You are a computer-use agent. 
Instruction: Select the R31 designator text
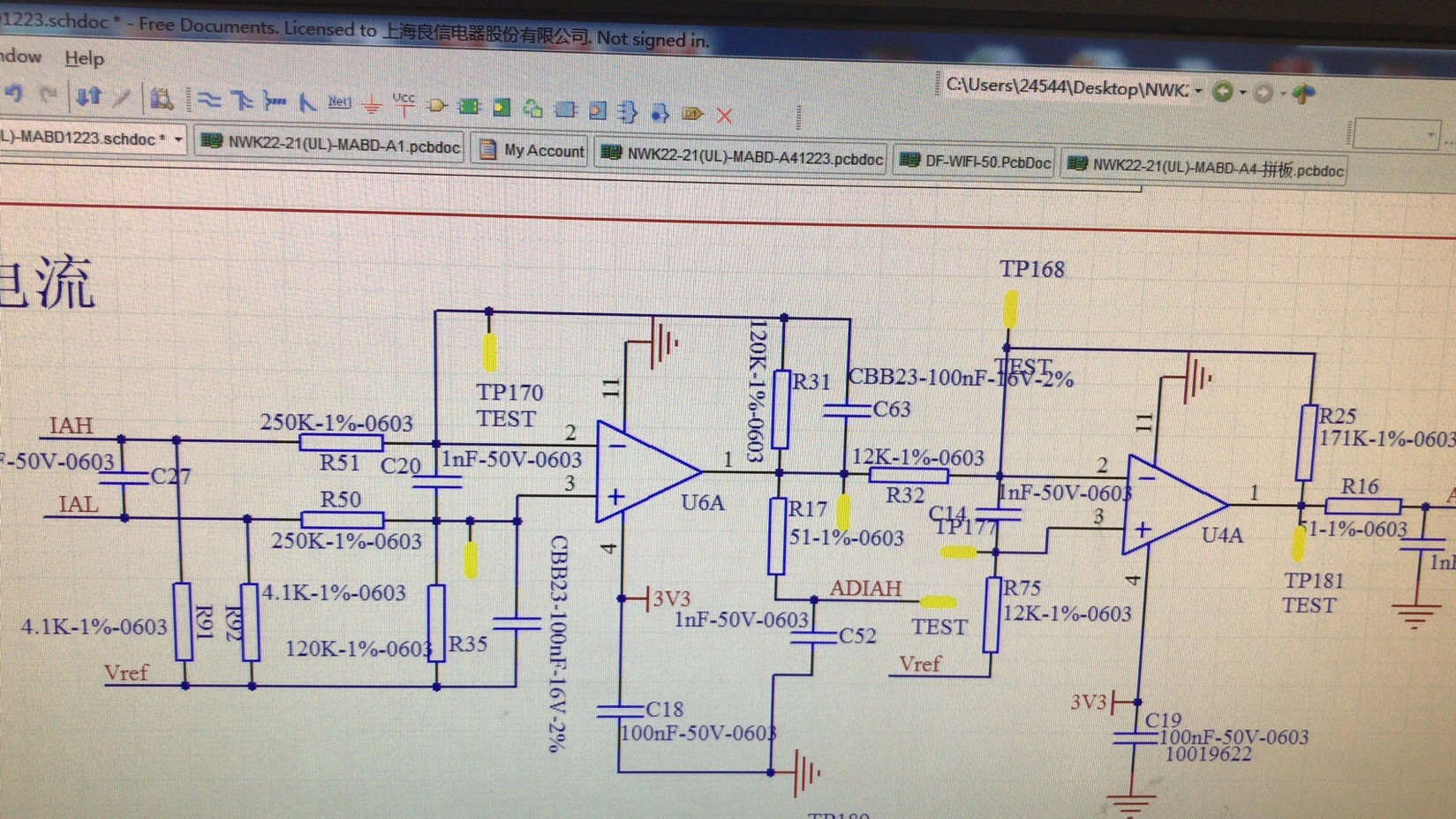pyautogui.click(x=811, y=382)
